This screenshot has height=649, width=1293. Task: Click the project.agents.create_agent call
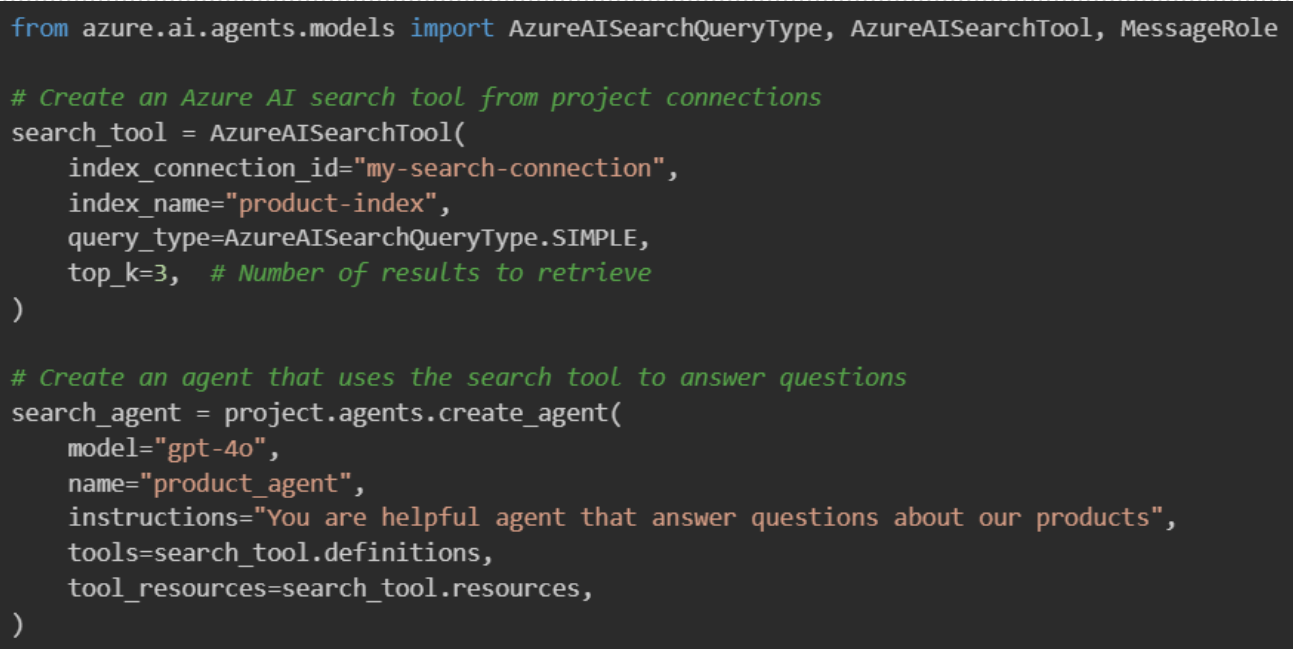416,413
